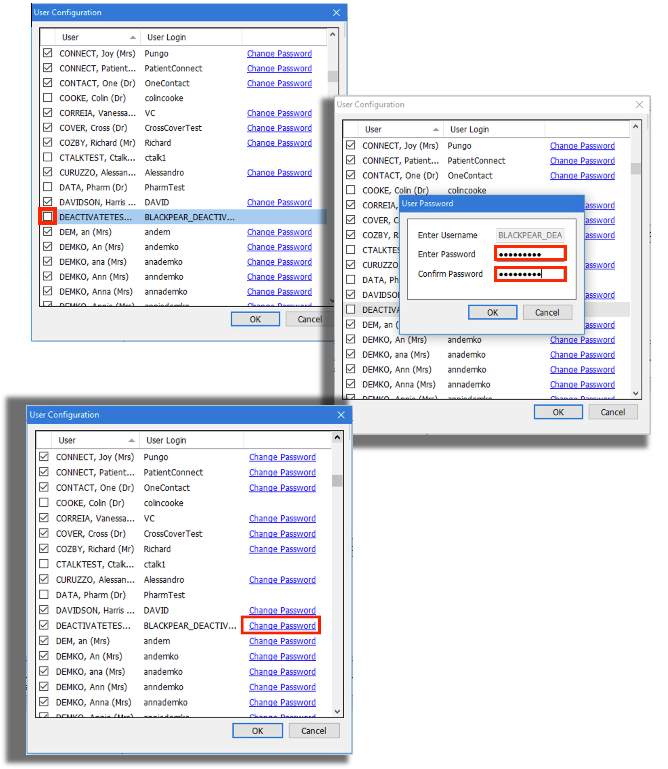Screen dimensions: 668x769
Task: Click the Enter Username field
Action: [x=530, y=235]
